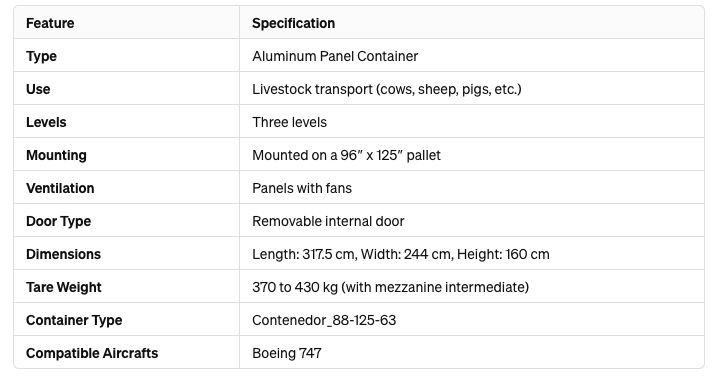
Task: Click the Three levels cell
Action: (290, 122)
